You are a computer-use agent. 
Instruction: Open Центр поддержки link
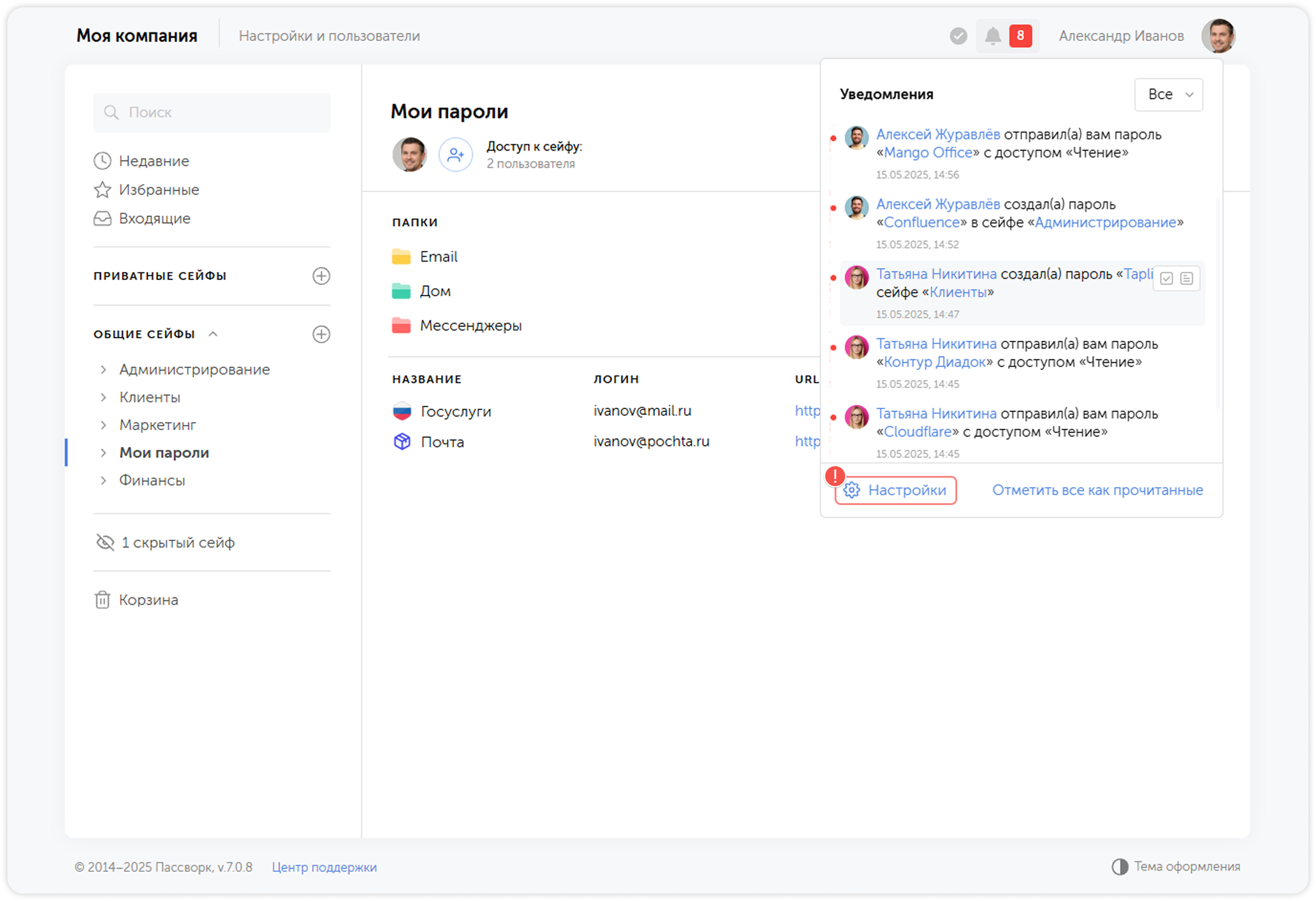(x=324, y=867)
